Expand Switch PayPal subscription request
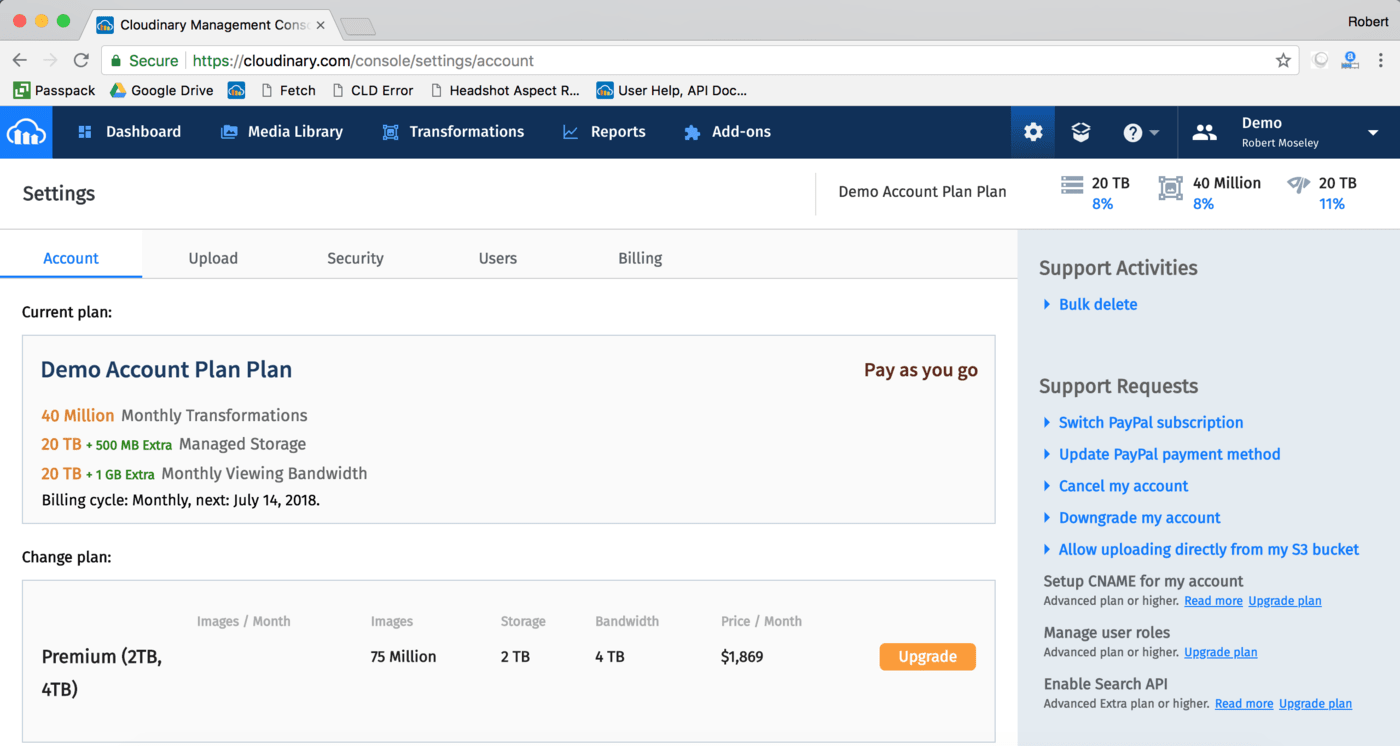This screenshot has width=1400, height=746. click(x=1150, y=422)
